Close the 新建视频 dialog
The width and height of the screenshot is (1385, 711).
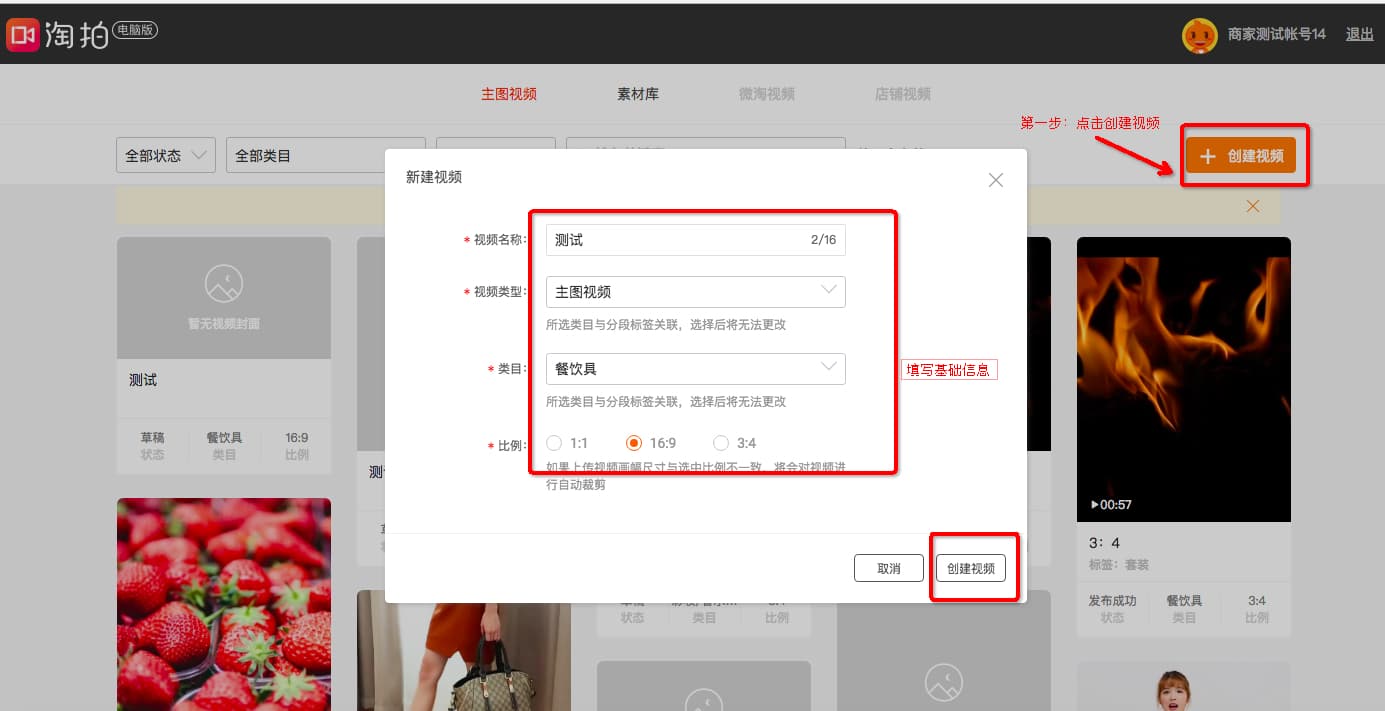pyautogui.click(x=995, y=180)
